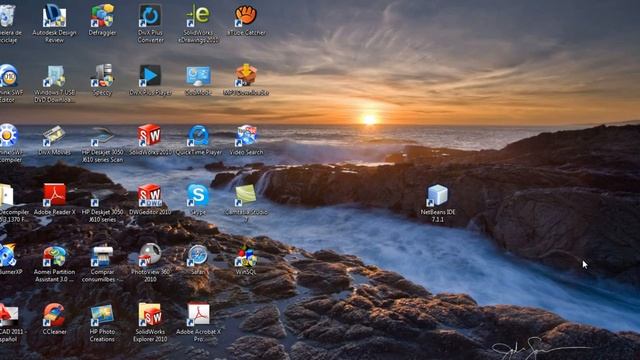Click the Video Search icon
The width and height of the screenshot is (640, 360).
click(246, 136)
